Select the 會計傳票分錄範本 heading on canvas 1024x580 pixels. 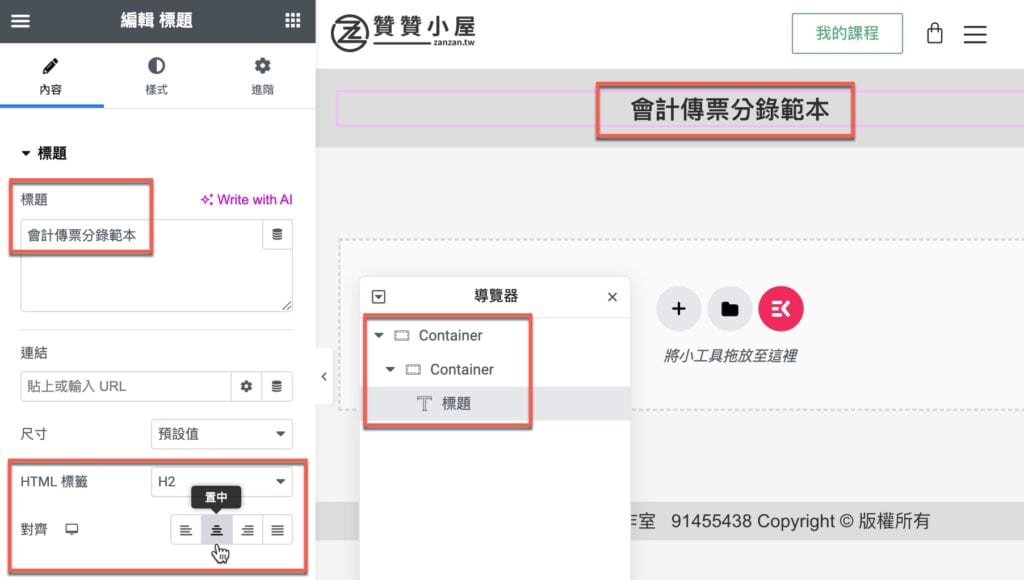coord(729,109)
